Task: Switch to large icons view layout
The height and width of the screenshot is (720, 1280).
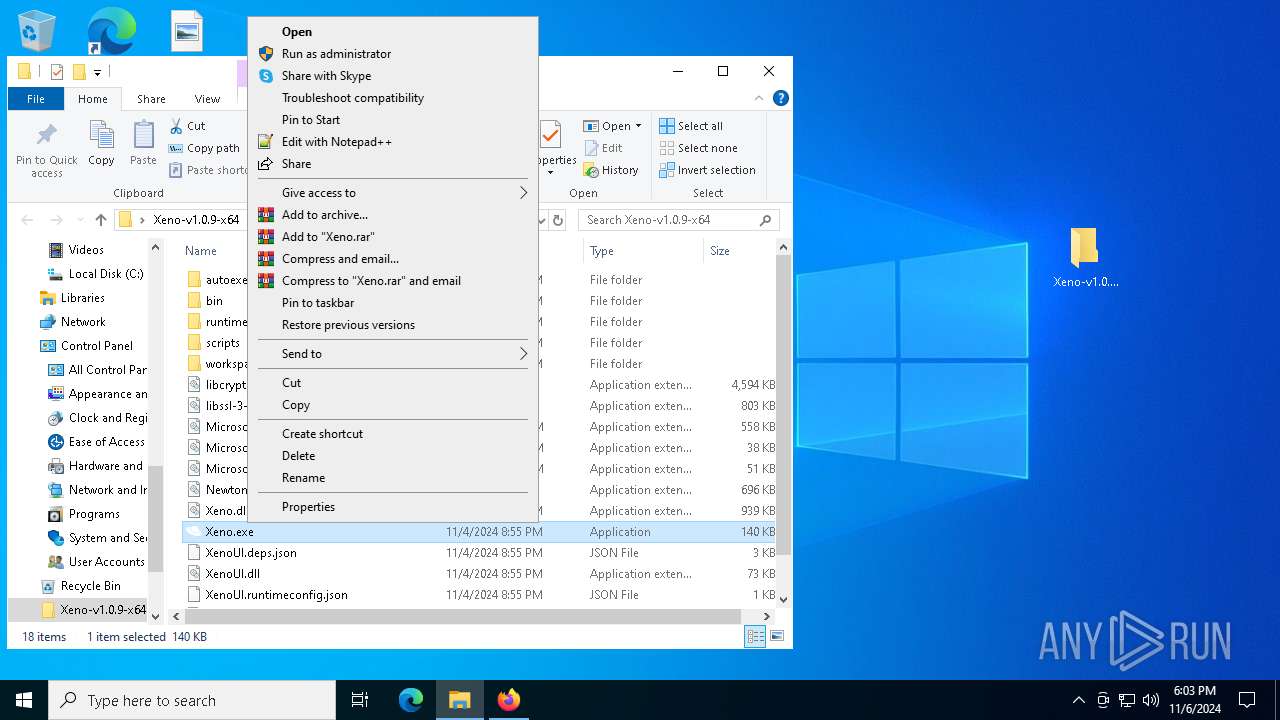Action: [x=777, y=636]
